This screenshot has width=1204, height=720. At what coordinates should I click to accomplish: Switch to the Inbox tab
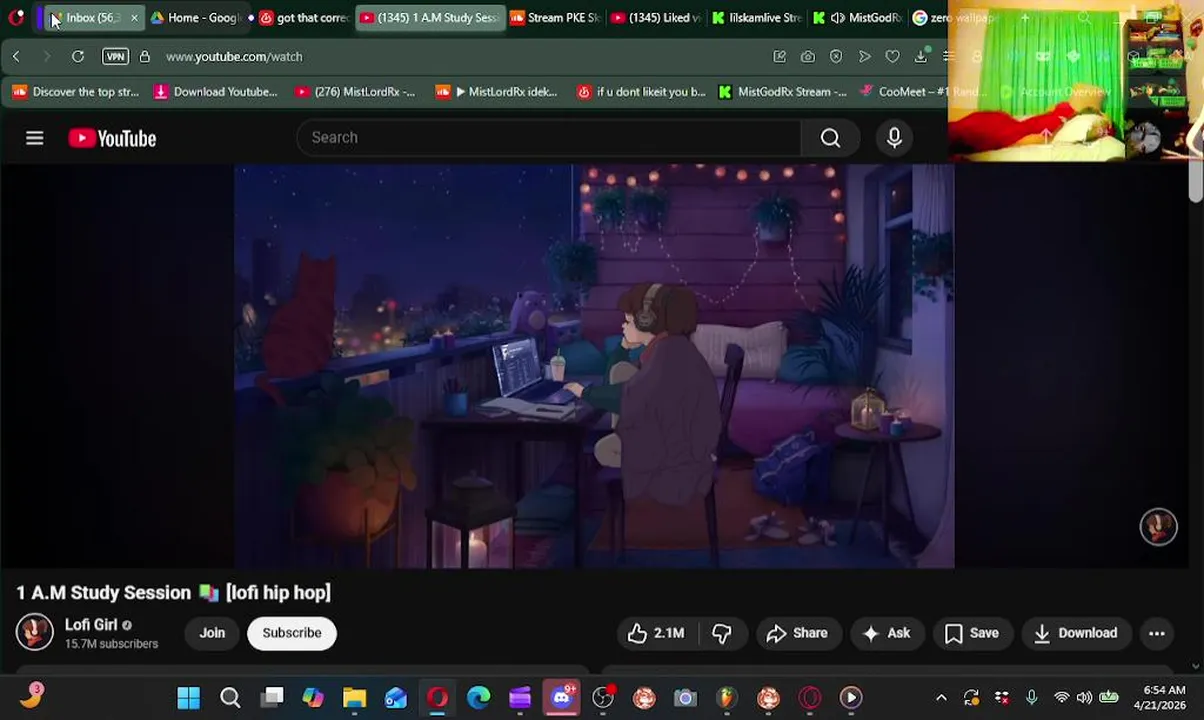click(93, 18)
